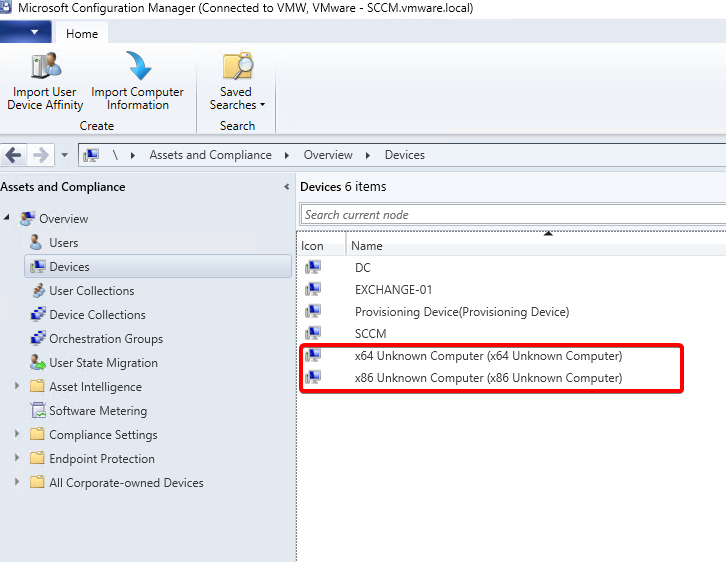Click the Search current node field
The image size is (726, 562).
coord(510,215)
